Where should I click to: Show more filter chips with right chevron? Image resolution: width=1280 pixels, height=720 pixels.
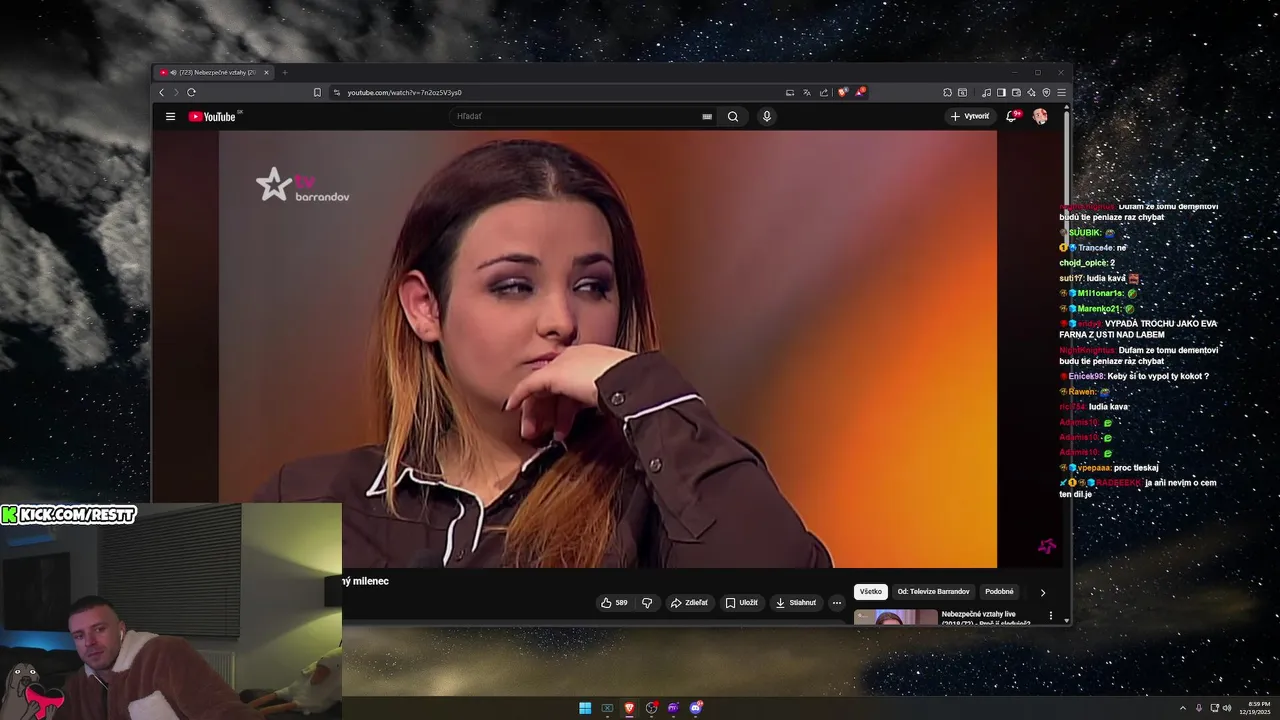click(x=1042, y=592)
